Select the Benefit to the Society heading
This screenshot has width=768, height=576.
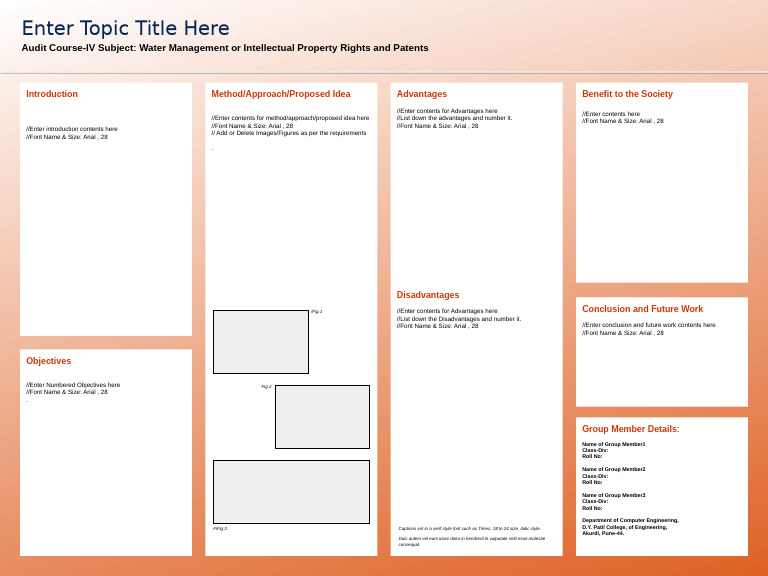coord(627,94)
